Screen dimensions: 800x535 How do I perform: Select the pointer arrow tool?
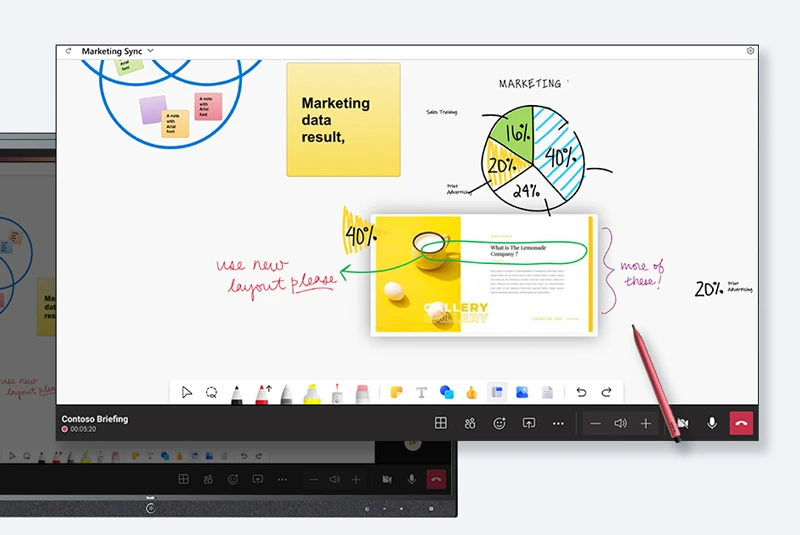[x=187, y=393]
